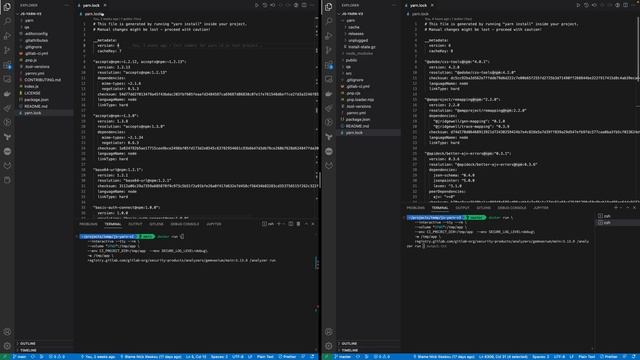Open Source Control view in right window

(x=329, y=50)
